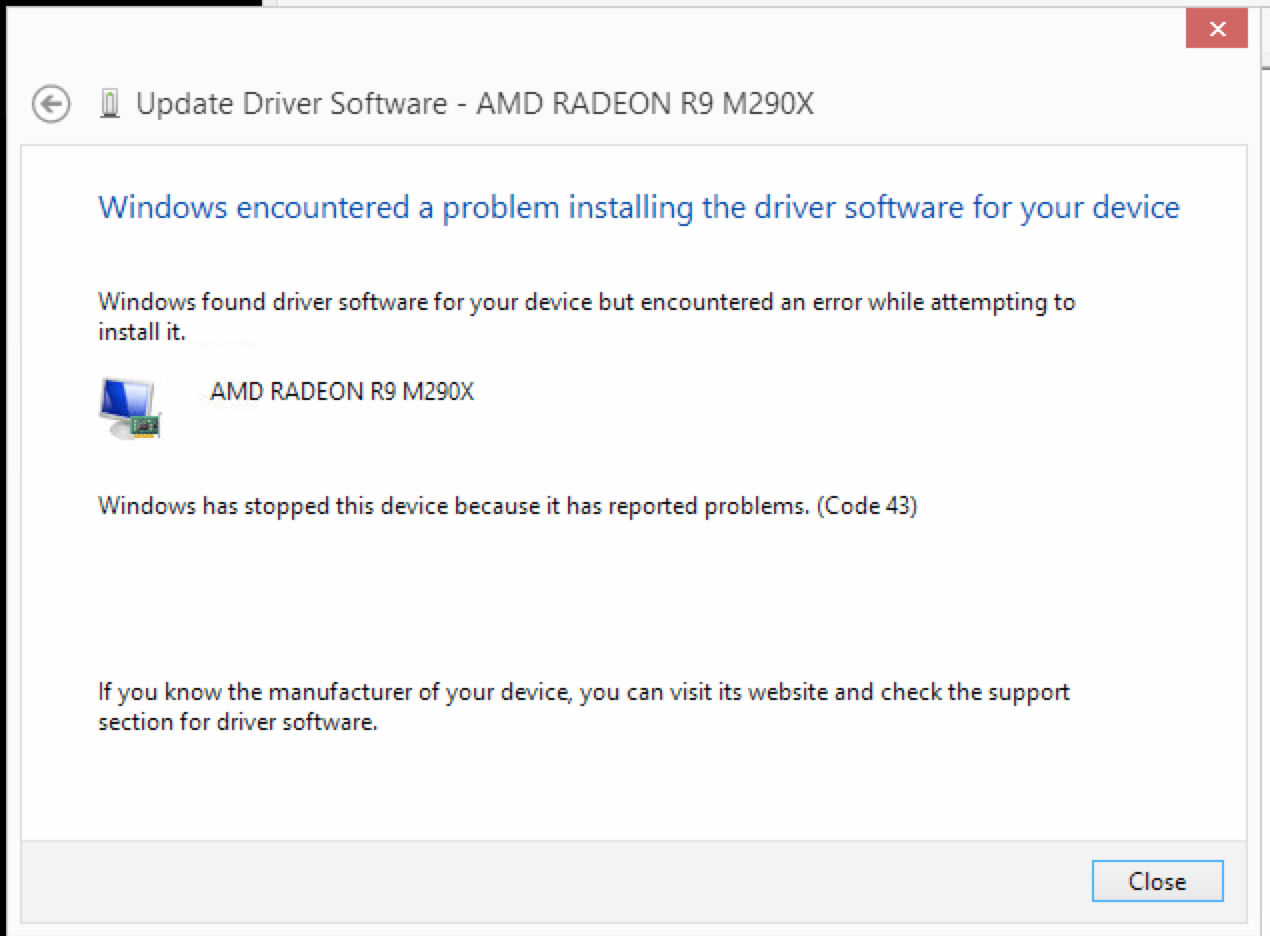Click the device icon beside the window title
The height and width of the screenshot is (936, 1270).
(x=110, y=104)
